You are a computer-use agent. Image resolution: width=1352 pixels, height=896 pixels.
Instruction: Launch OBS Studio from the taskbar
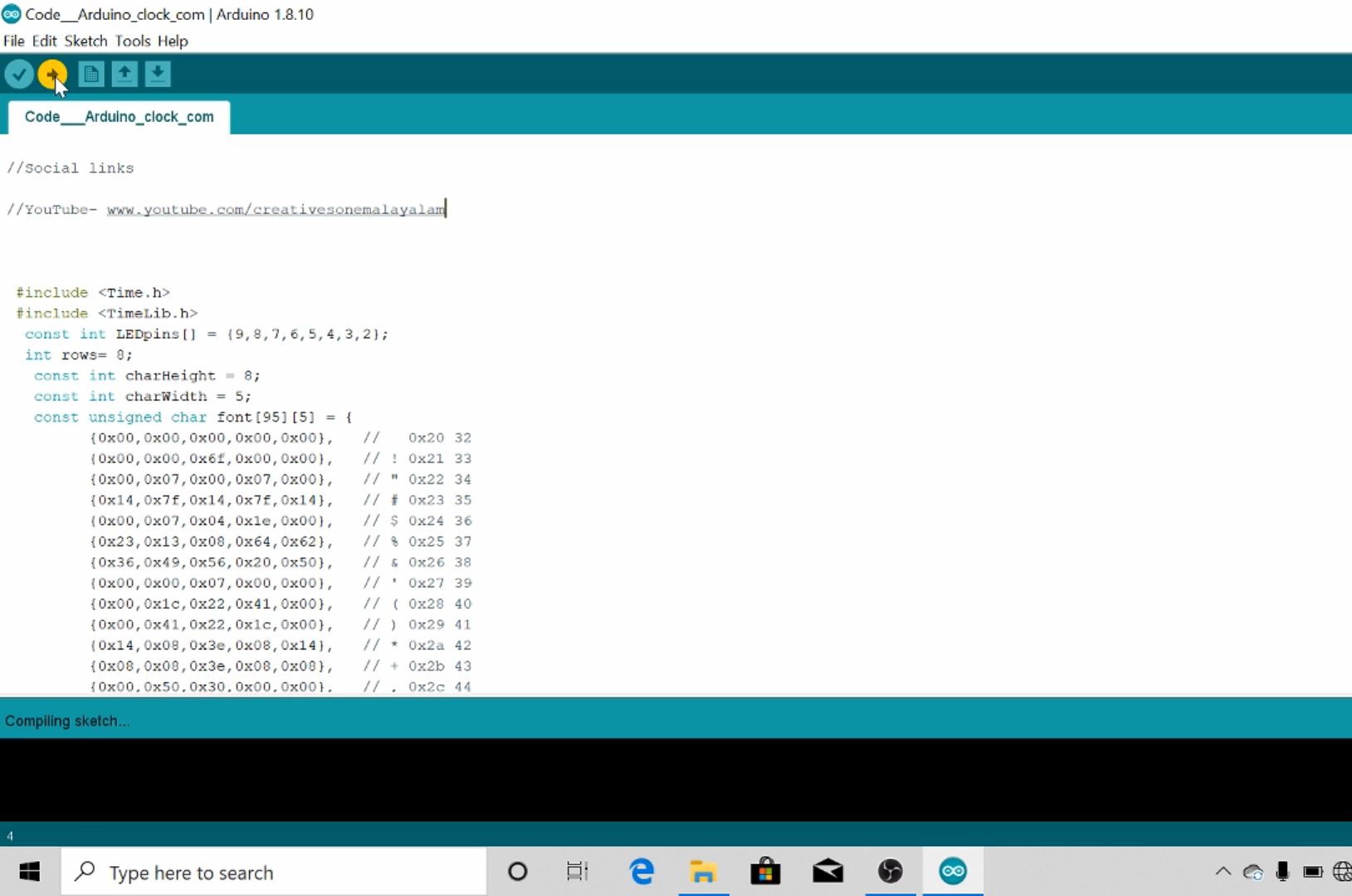tap(890, 871)
